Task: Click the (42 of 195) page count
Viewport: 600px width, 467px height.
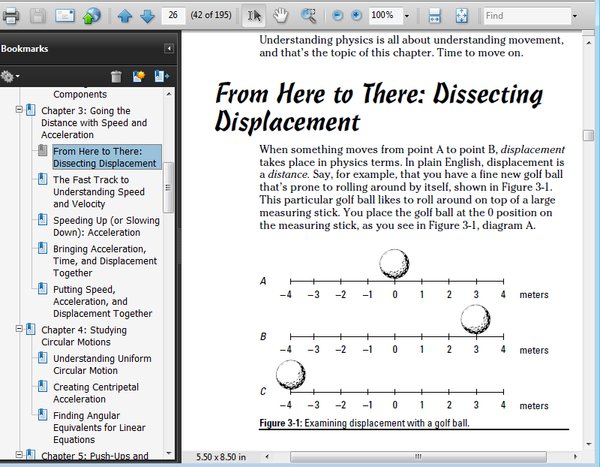Action: tap(211, 15)
